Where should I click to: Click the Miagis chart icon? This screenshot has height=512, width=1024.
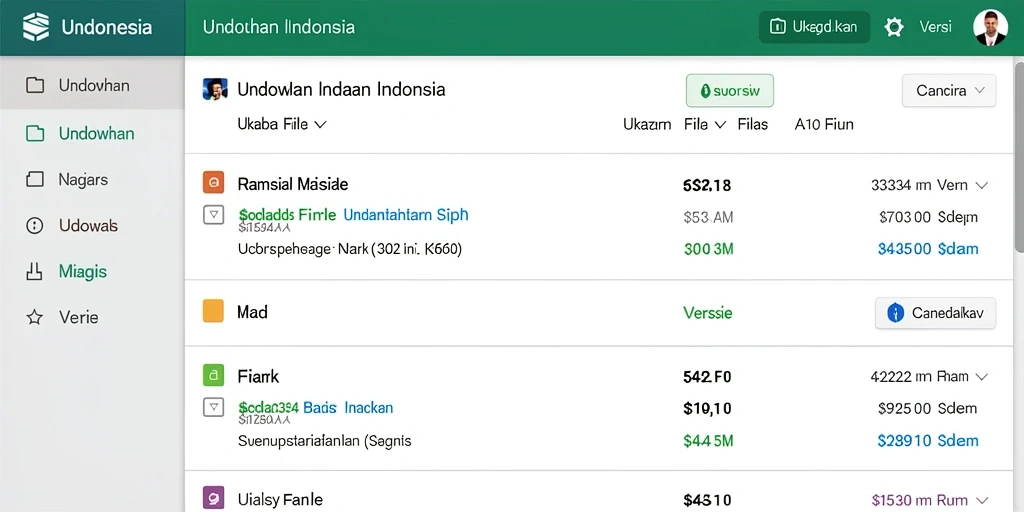(34, 272)
